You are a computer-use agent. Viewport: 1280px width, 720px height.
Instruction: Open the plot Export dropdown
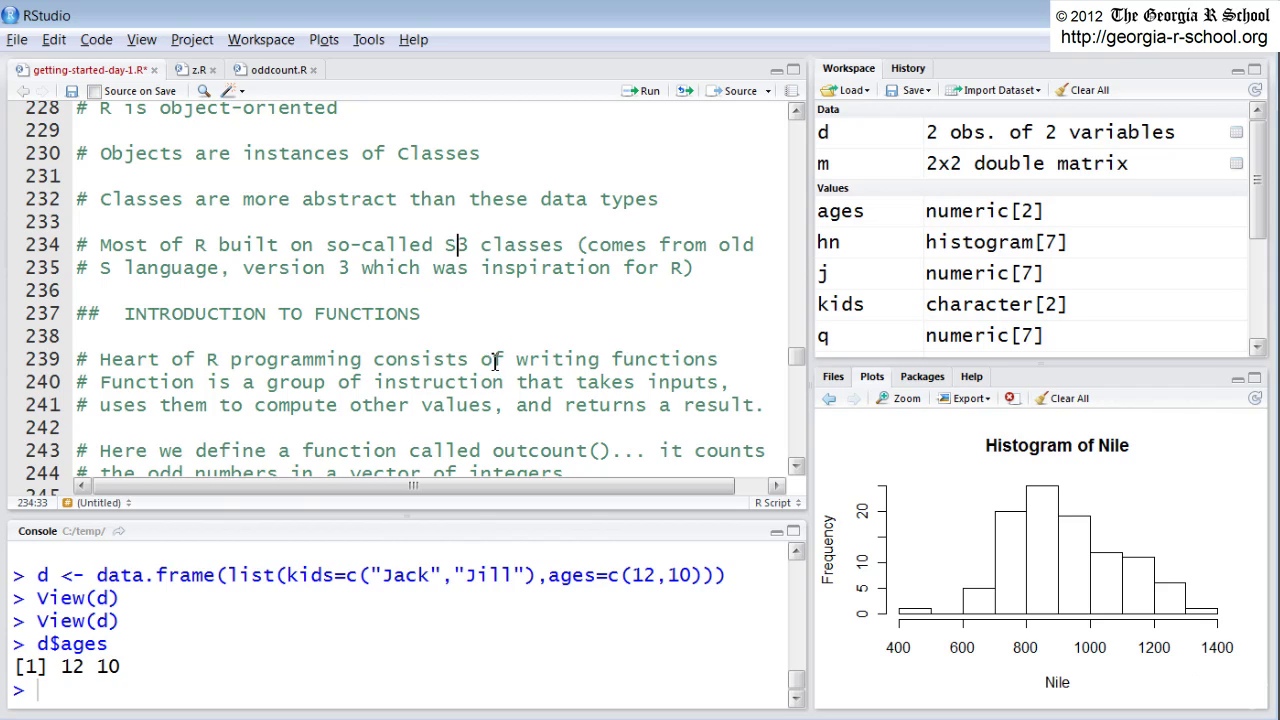(964, 398)
